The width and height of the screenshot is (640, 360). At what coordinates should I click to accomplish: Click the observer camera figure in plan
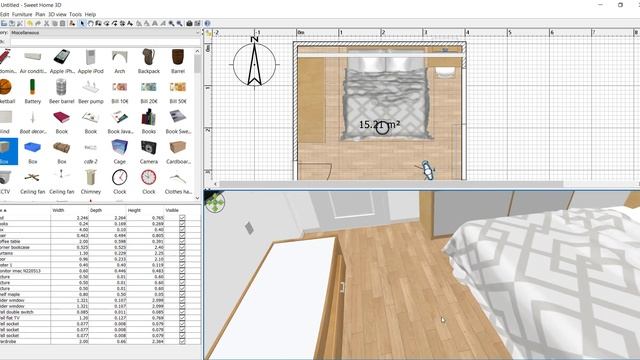(x=426, y=170)
